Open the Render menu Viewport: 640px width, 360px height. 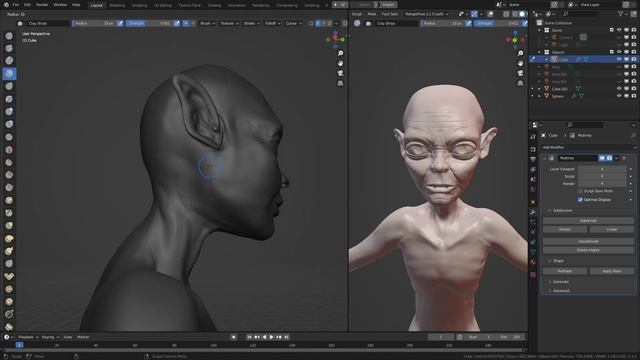[x=42, y=5]
